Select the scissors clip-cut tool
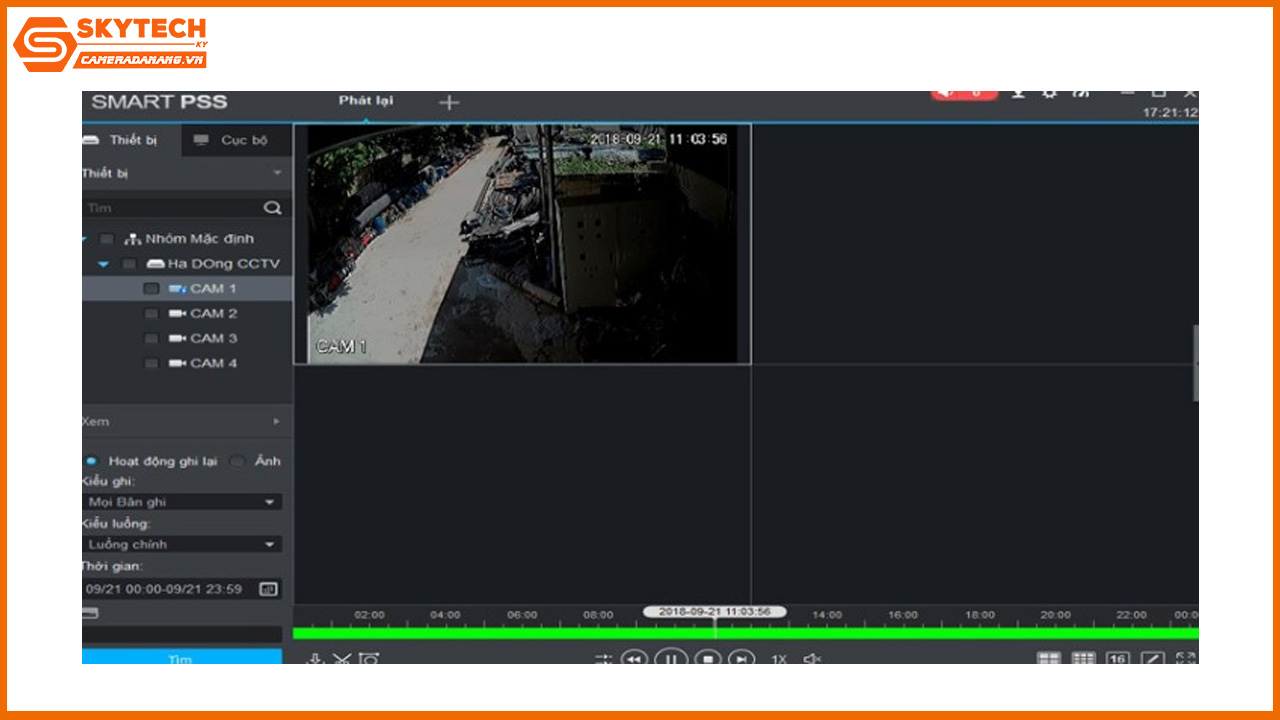This screenshot has width=1280, height=720. click(343, 658)
